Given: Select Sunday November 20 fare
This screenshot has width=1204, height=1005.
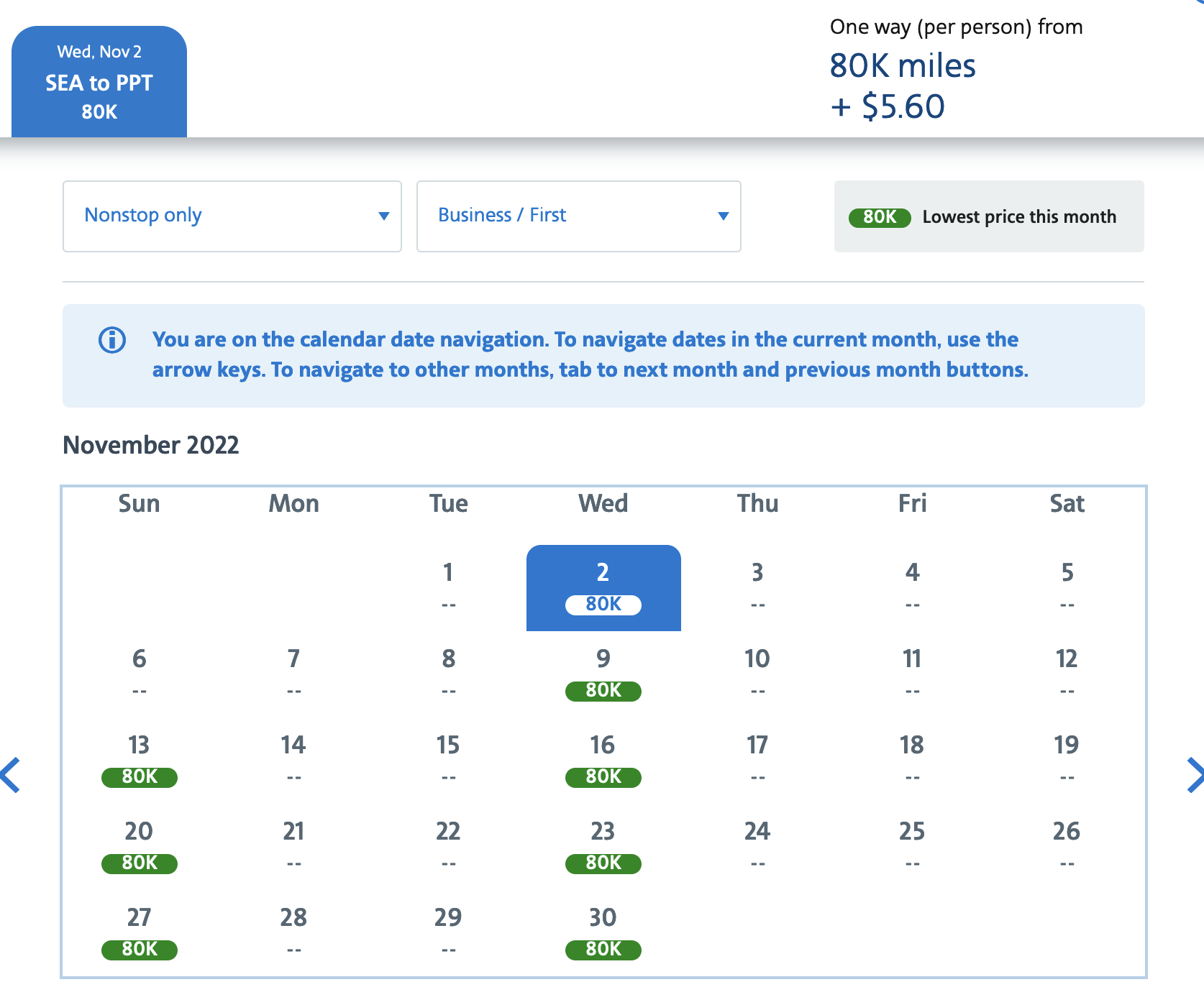Looking at the screenshot, I should pyautogui.click(x=139, y=846).
